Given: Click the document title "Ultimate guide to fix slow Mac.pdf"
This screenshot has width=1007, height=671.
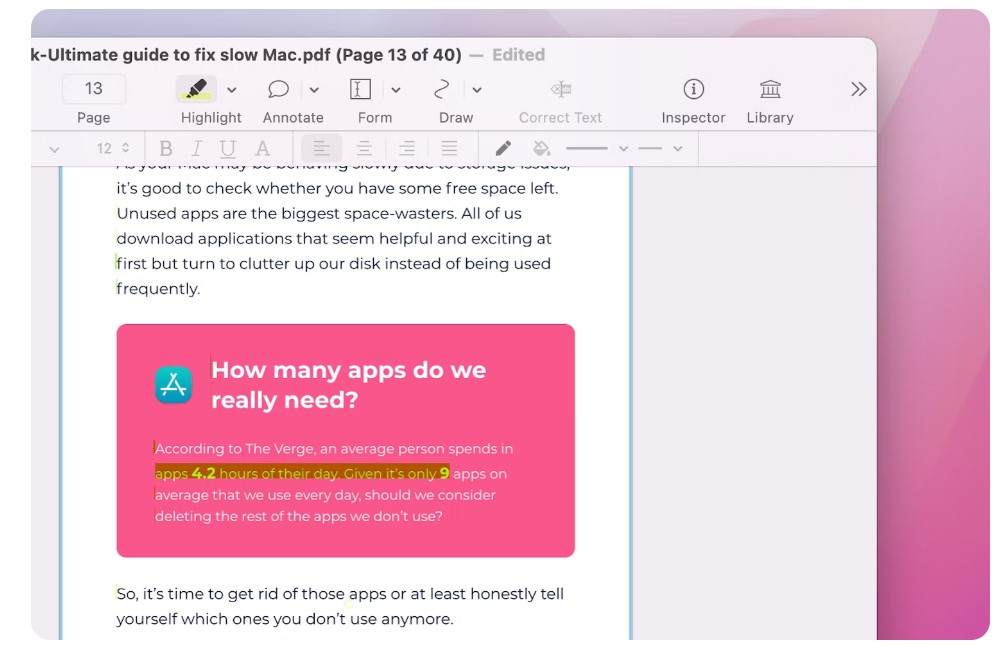Looking at the screenshot, I should [x=190, y=55].
